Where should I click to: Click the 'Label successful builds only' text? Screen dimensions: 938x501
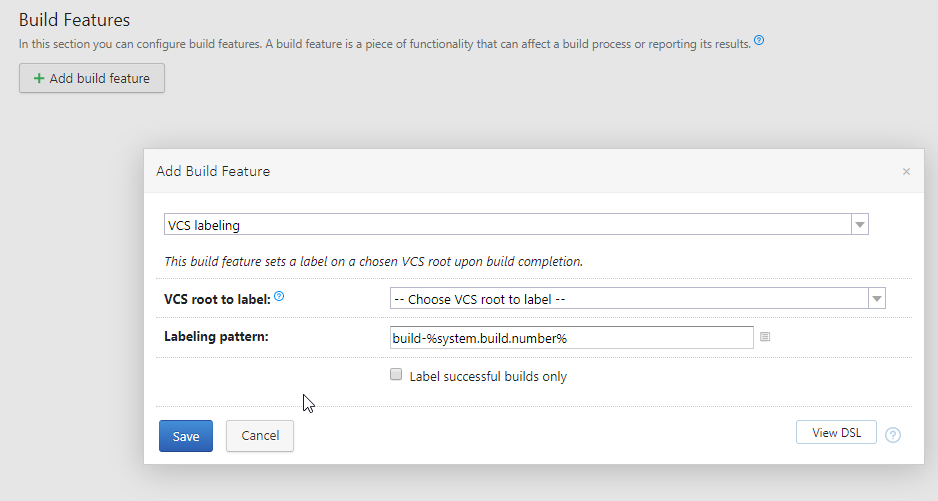coord(488,377)
